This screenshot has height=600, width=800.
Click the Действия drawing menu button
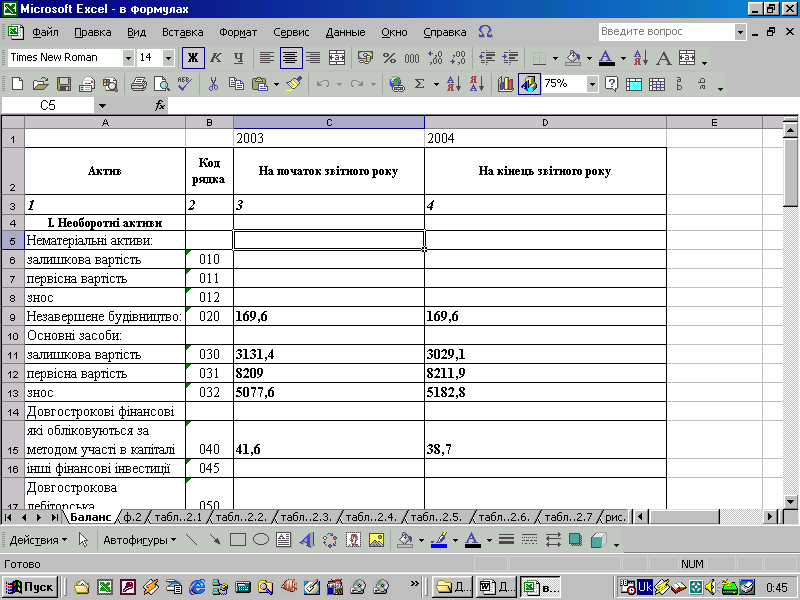click(x=38, y=540)
